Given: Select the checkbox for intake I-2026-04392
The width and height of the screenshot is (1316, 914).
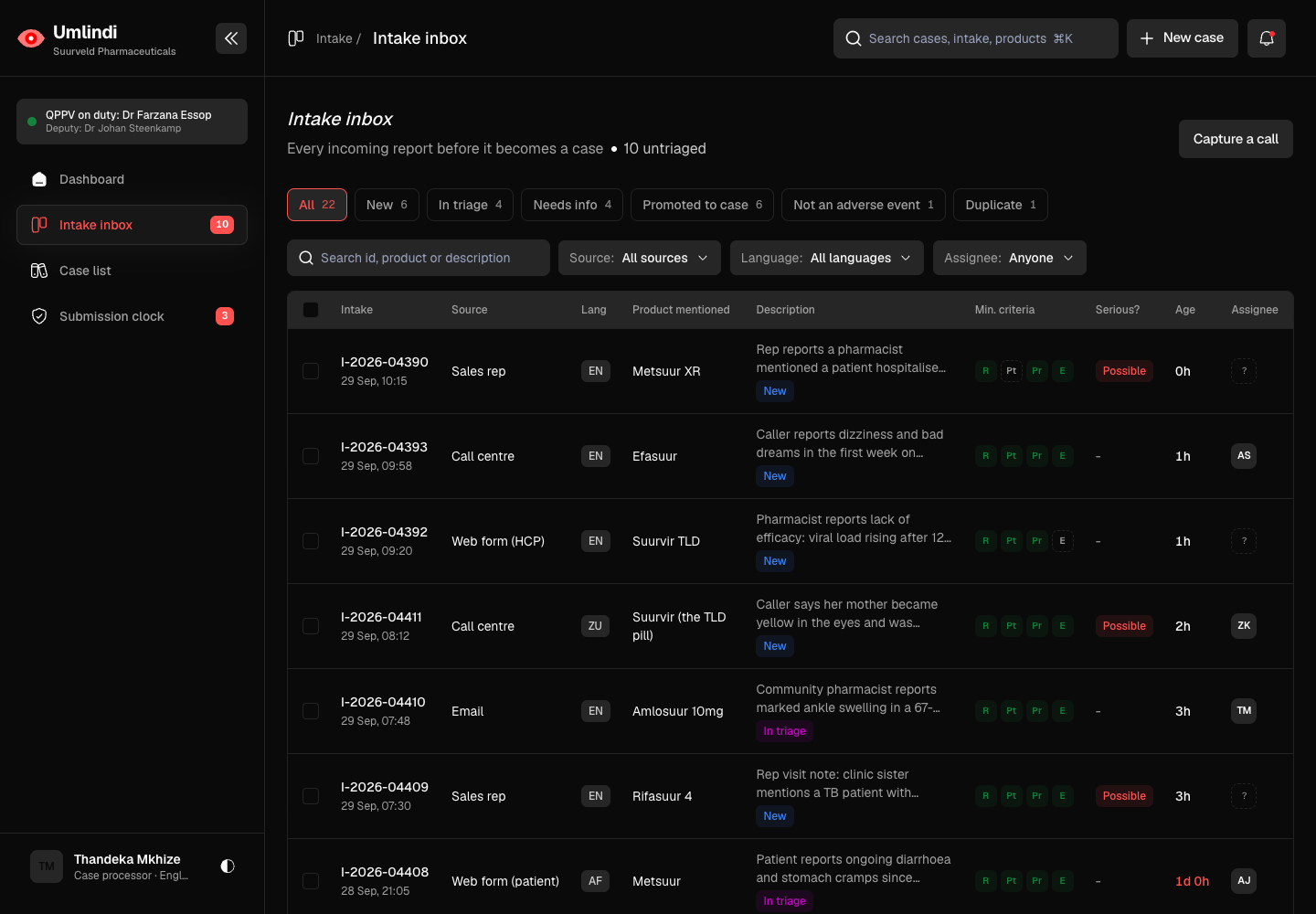Looking at the screenshot, I should coord(311,541).
